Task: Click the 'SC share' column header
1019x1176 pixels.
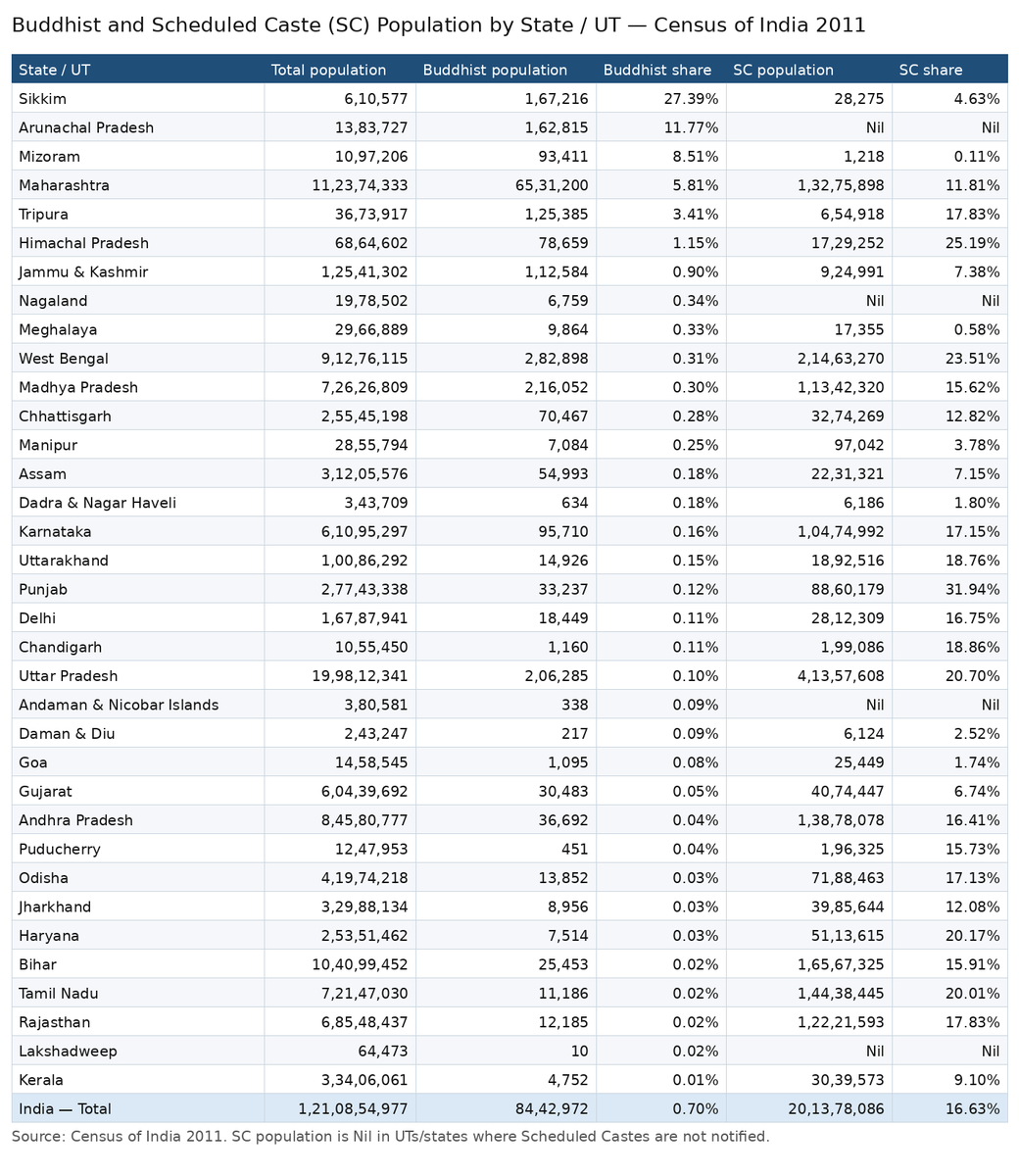Action: [950, 70]
